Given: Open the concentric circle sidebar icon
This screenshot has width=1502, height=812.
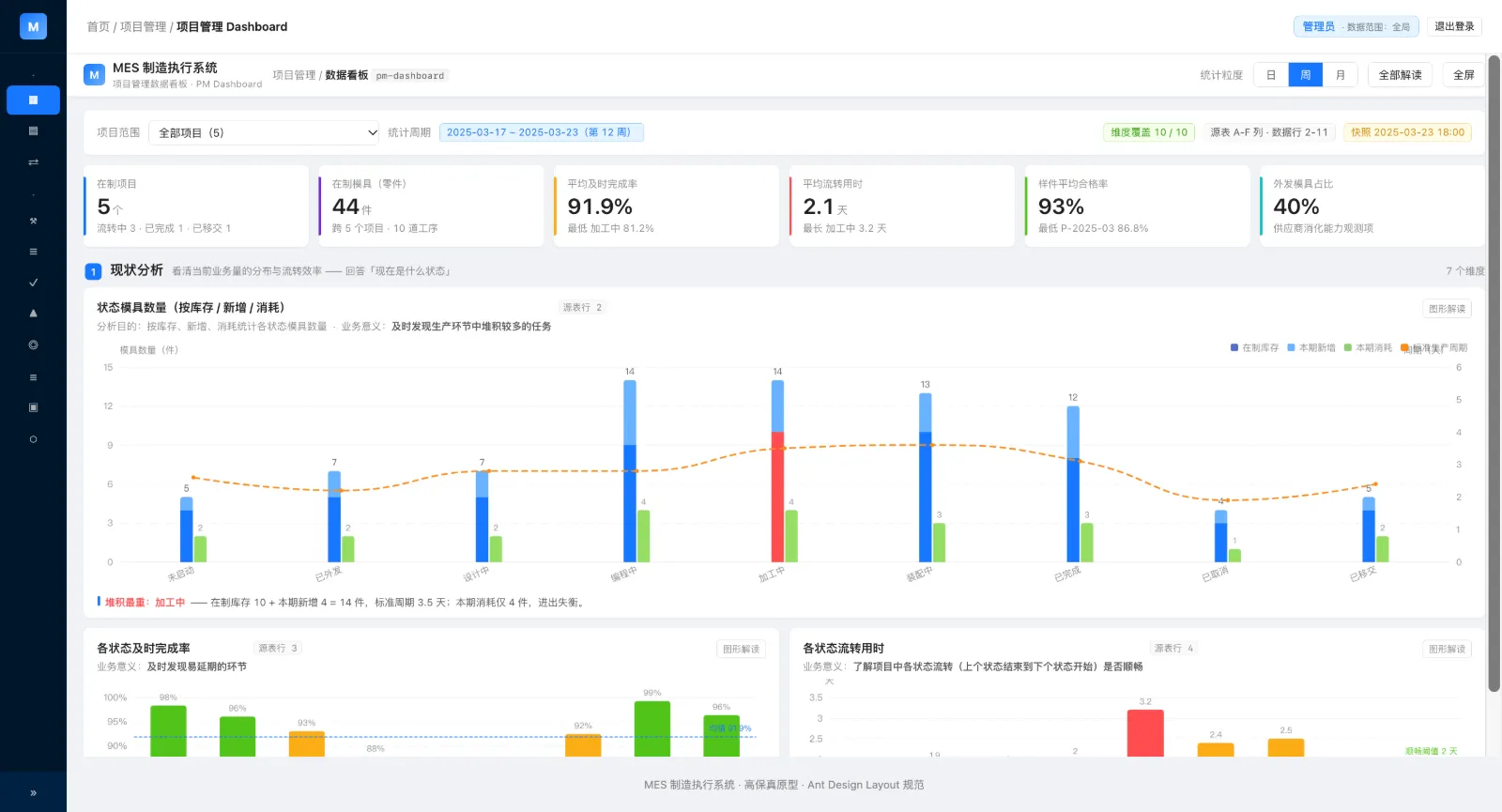Looking at the screenshot, I should [33, 345].
